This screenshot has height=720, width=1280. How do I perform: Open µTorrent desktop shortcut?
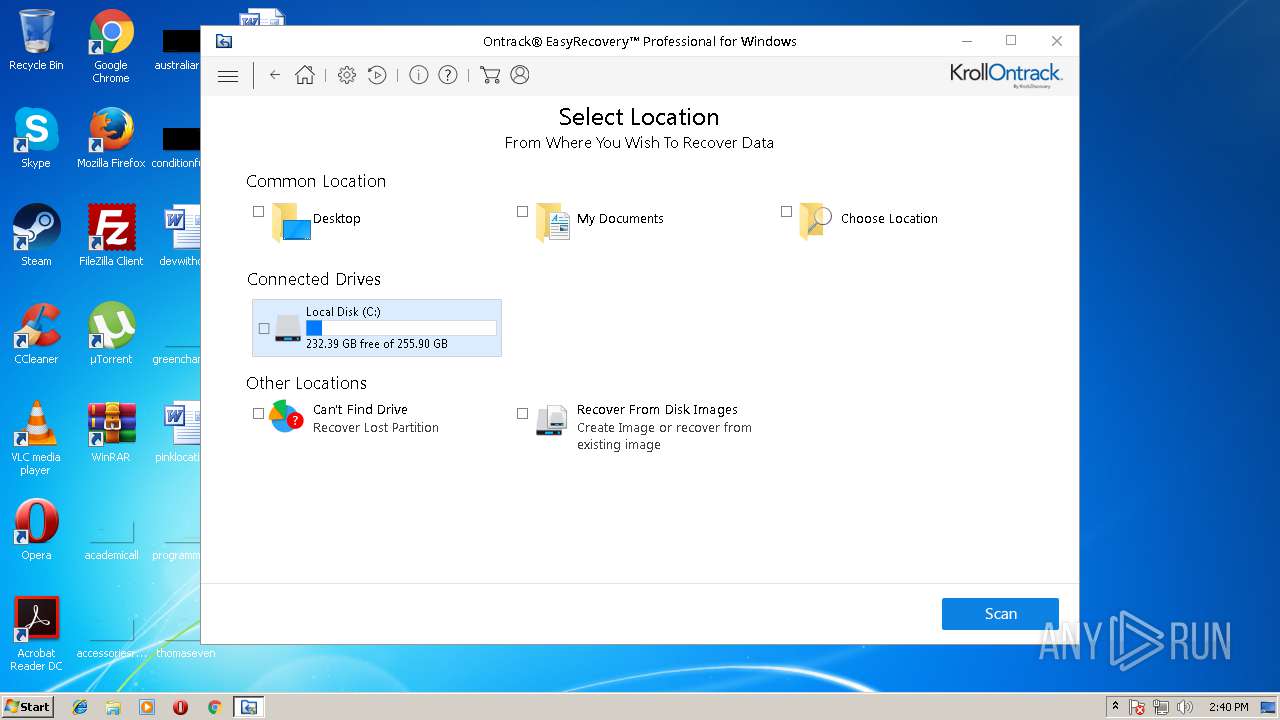[x=111, y=333]
